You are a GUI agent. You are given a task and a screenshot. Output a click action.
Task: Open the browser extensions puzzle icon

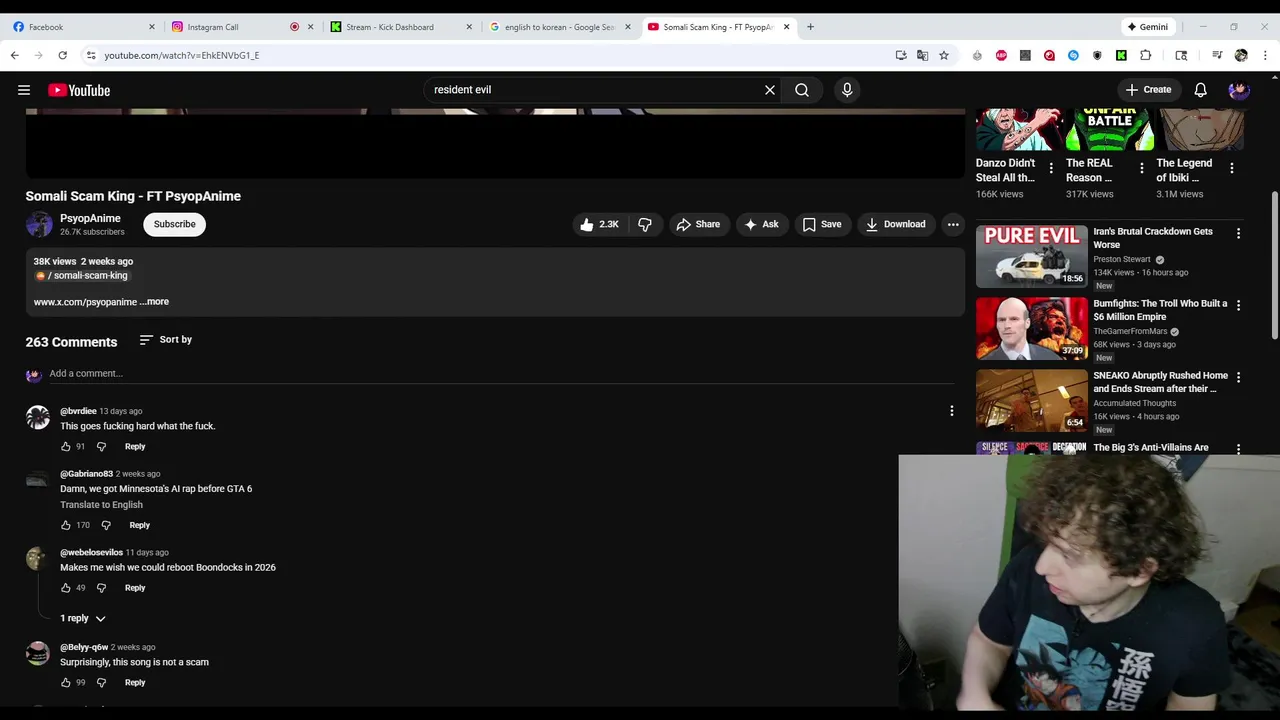[1146, 55]
